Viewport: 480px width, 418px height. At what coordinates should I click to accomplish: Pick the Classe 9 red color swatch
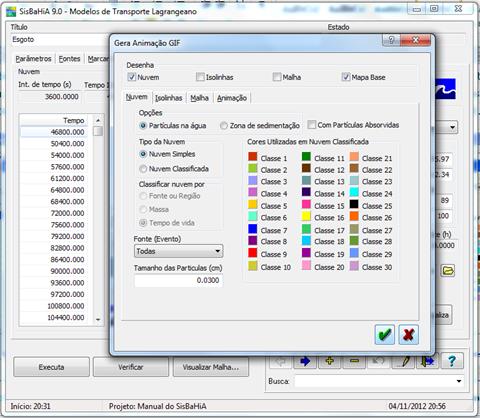coord(253,253)
